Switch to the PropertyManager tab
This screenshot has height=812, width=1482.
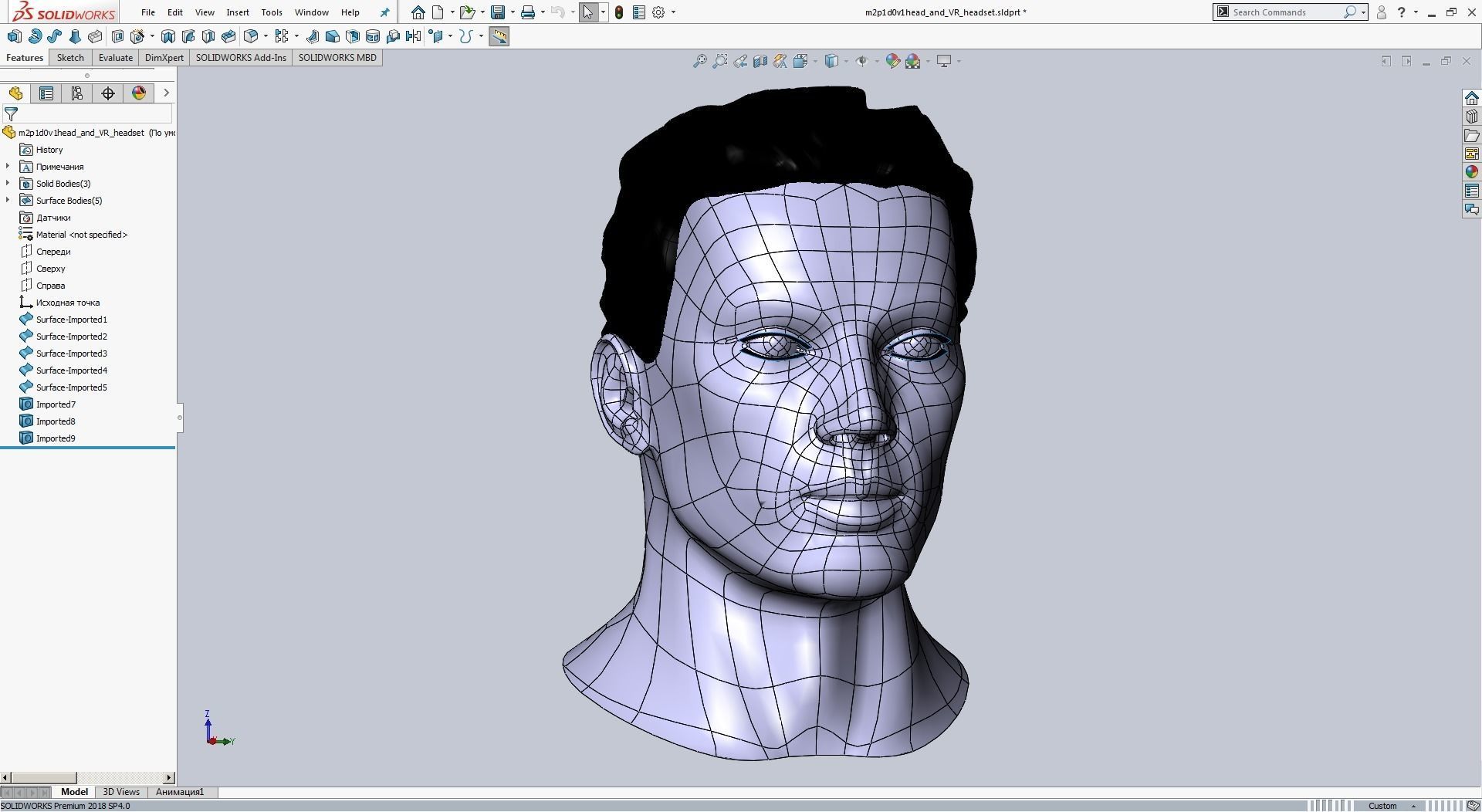(46, 93)
